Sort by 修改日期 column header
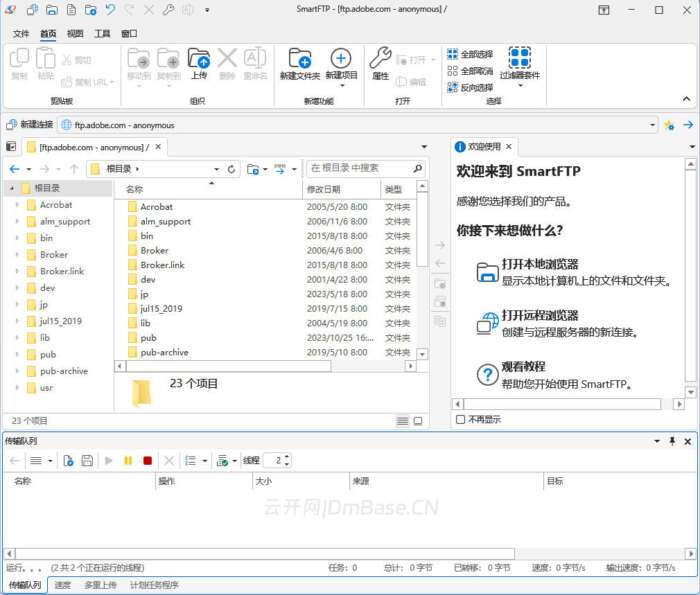 tap(342, 189)
